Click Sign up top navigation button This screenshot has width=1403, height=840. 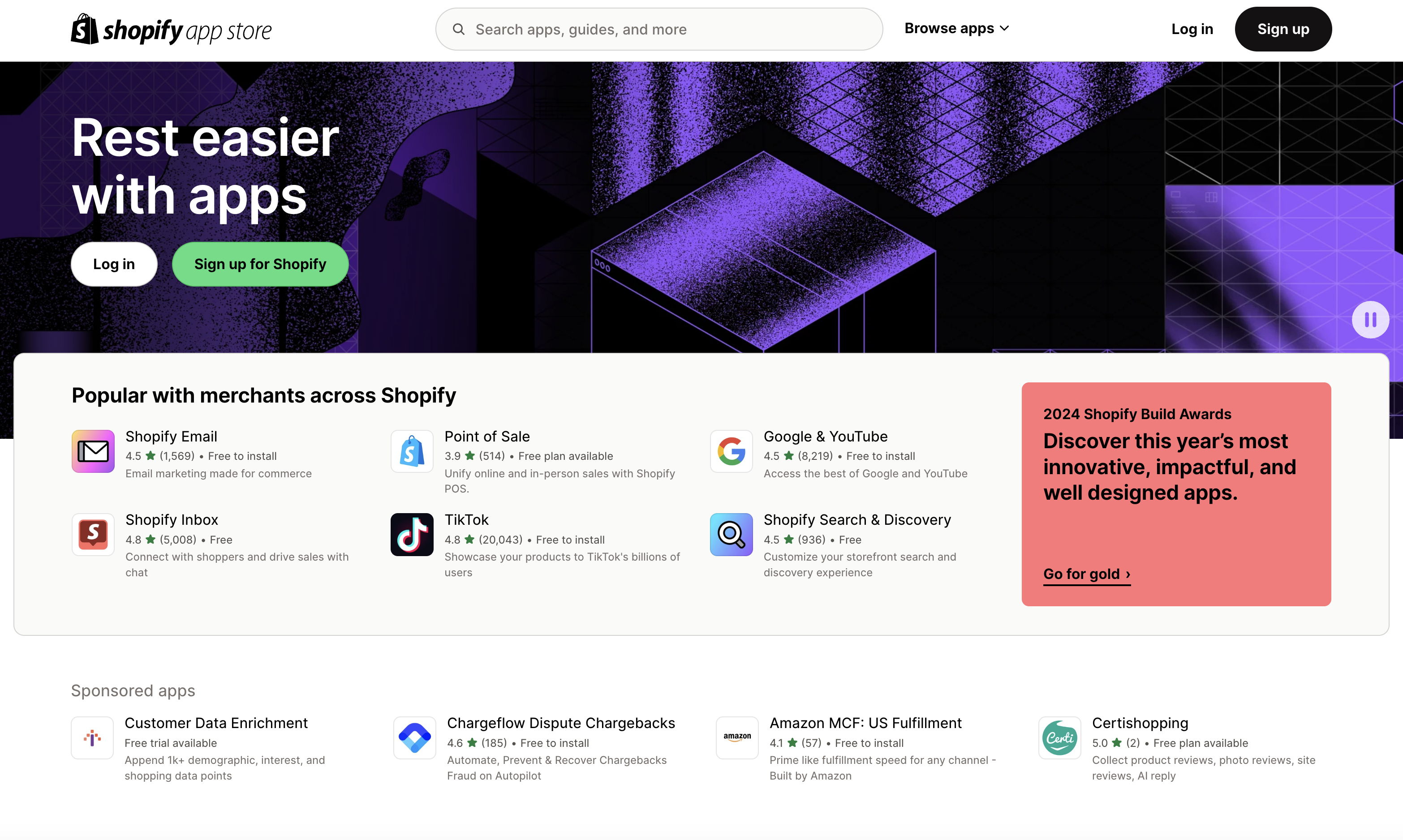[1283, 29]
